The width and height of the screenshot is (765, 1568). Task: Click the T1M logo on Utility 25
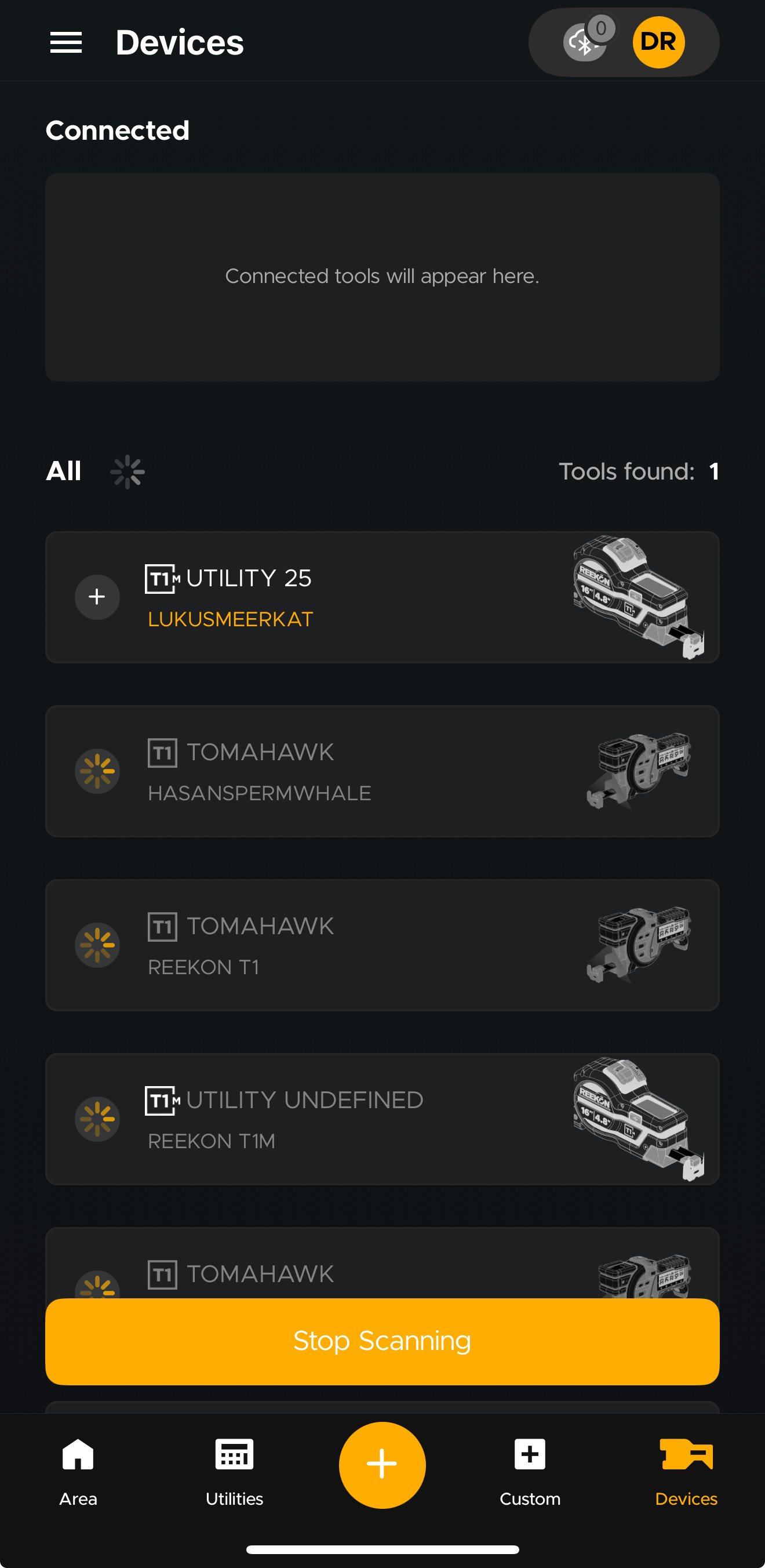pos(162,579)
